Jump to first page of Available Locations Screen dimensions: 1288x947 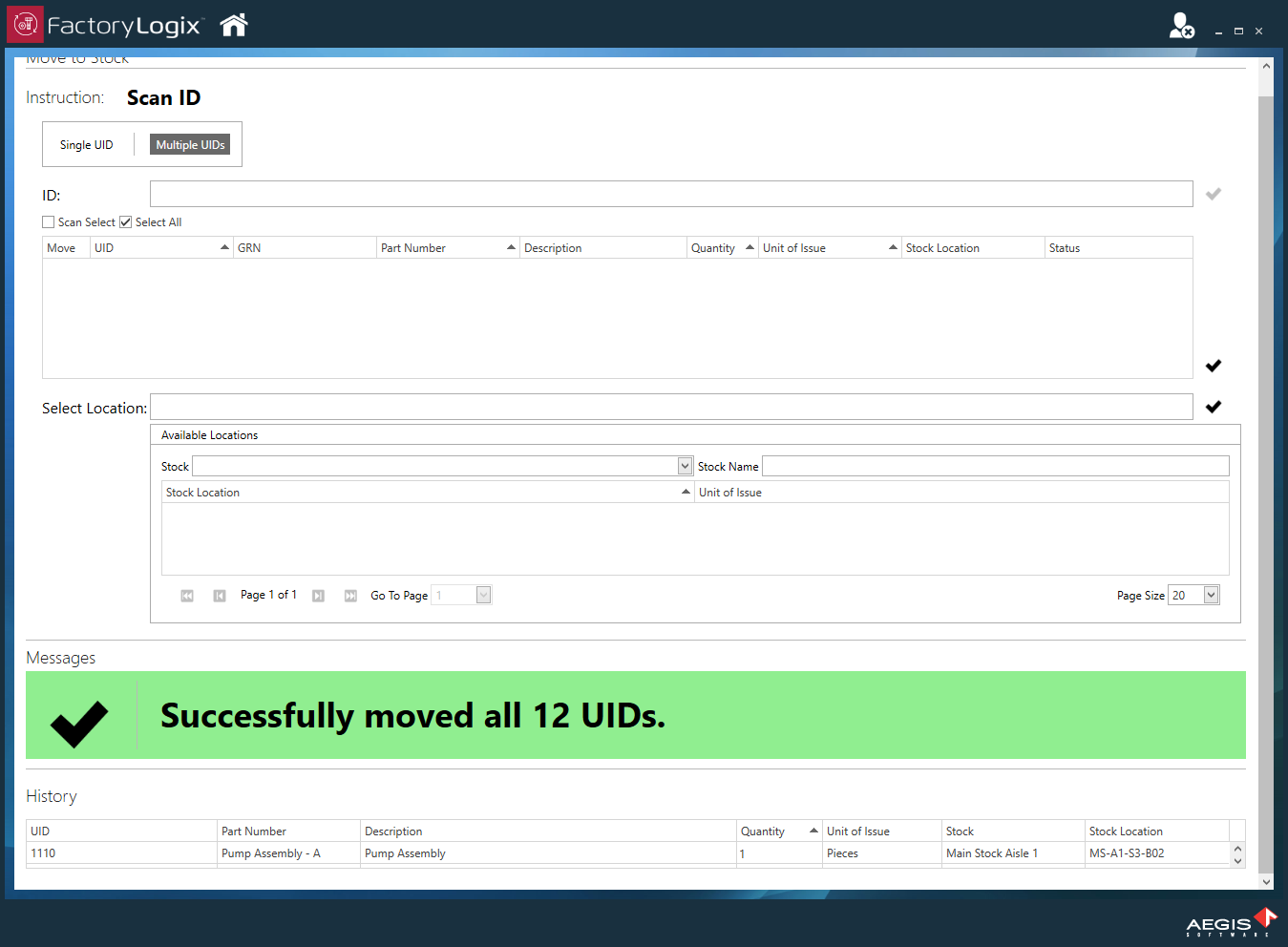[186, 595]
